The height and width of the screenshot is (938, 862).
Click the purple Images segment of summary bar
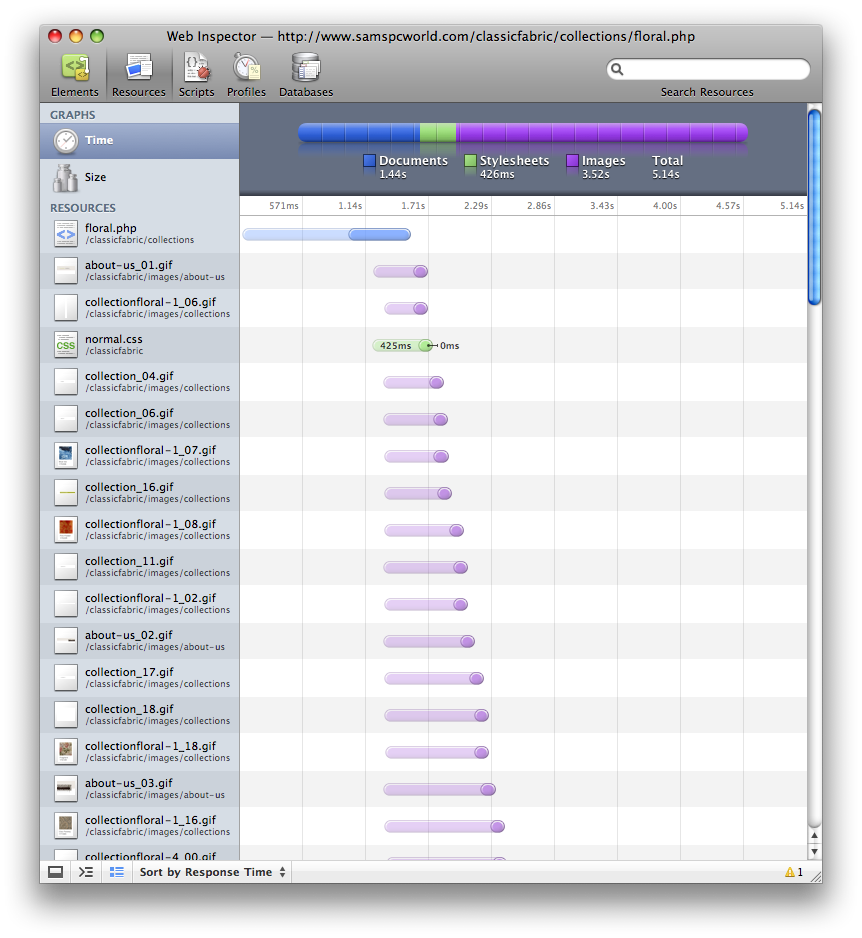point(600,133)
